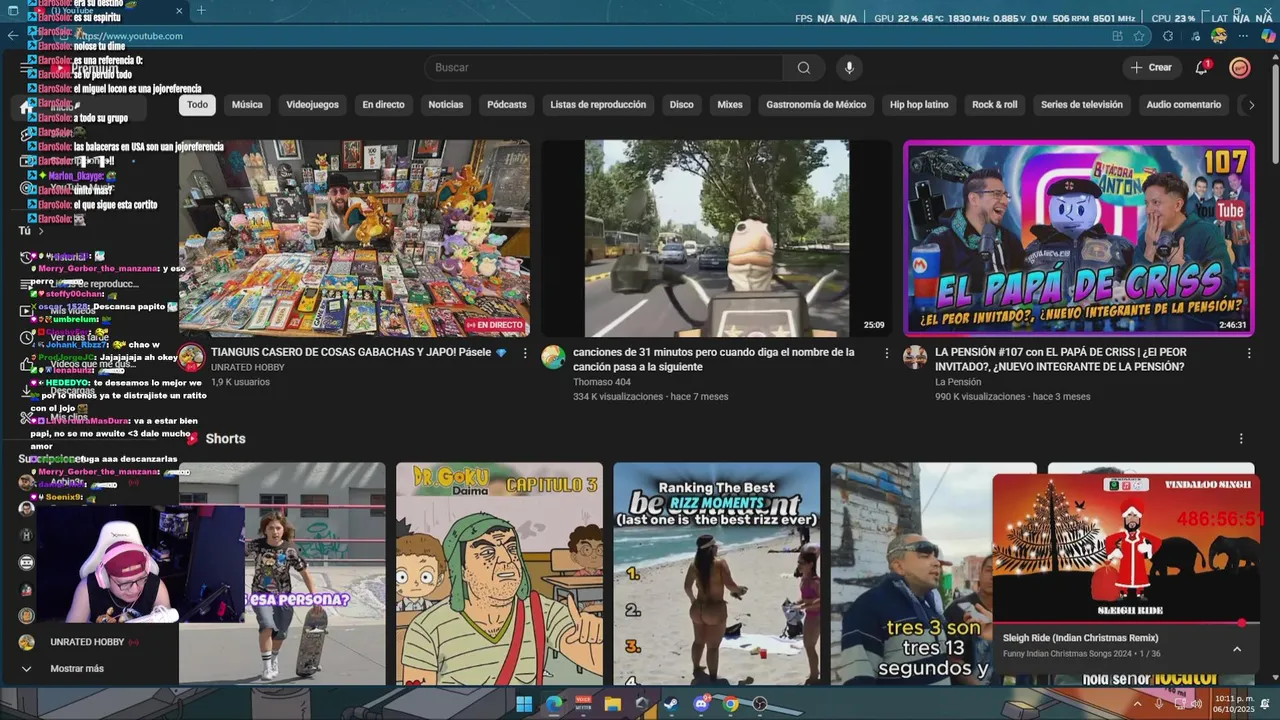Select the Hip hop latino chip
Screen dimensions: 1280x720
(x=919, y=105)
